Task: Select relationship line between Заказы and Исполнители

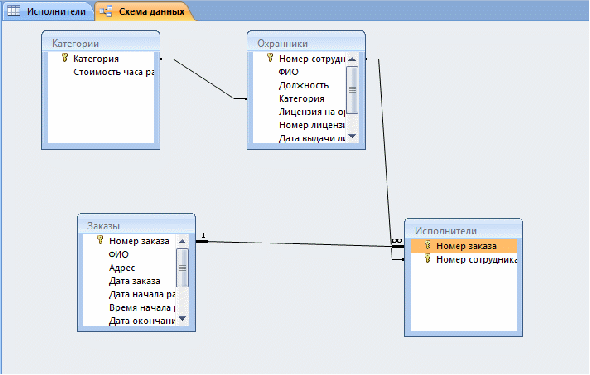Action: [301, 244]
